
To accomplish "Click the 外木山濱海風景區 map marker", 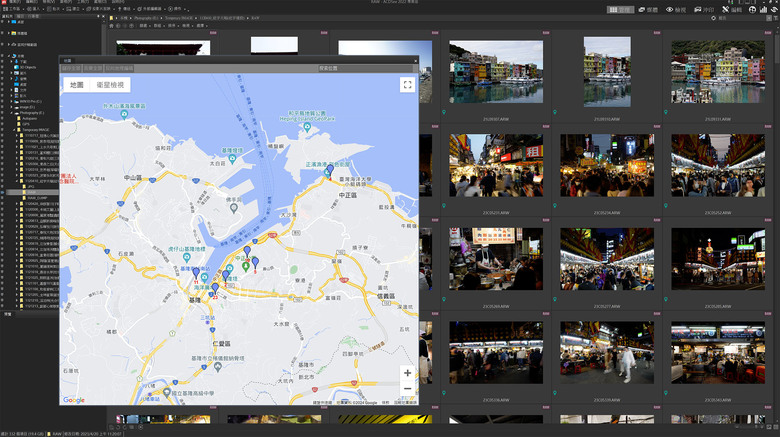I will (x=124, y=114).
